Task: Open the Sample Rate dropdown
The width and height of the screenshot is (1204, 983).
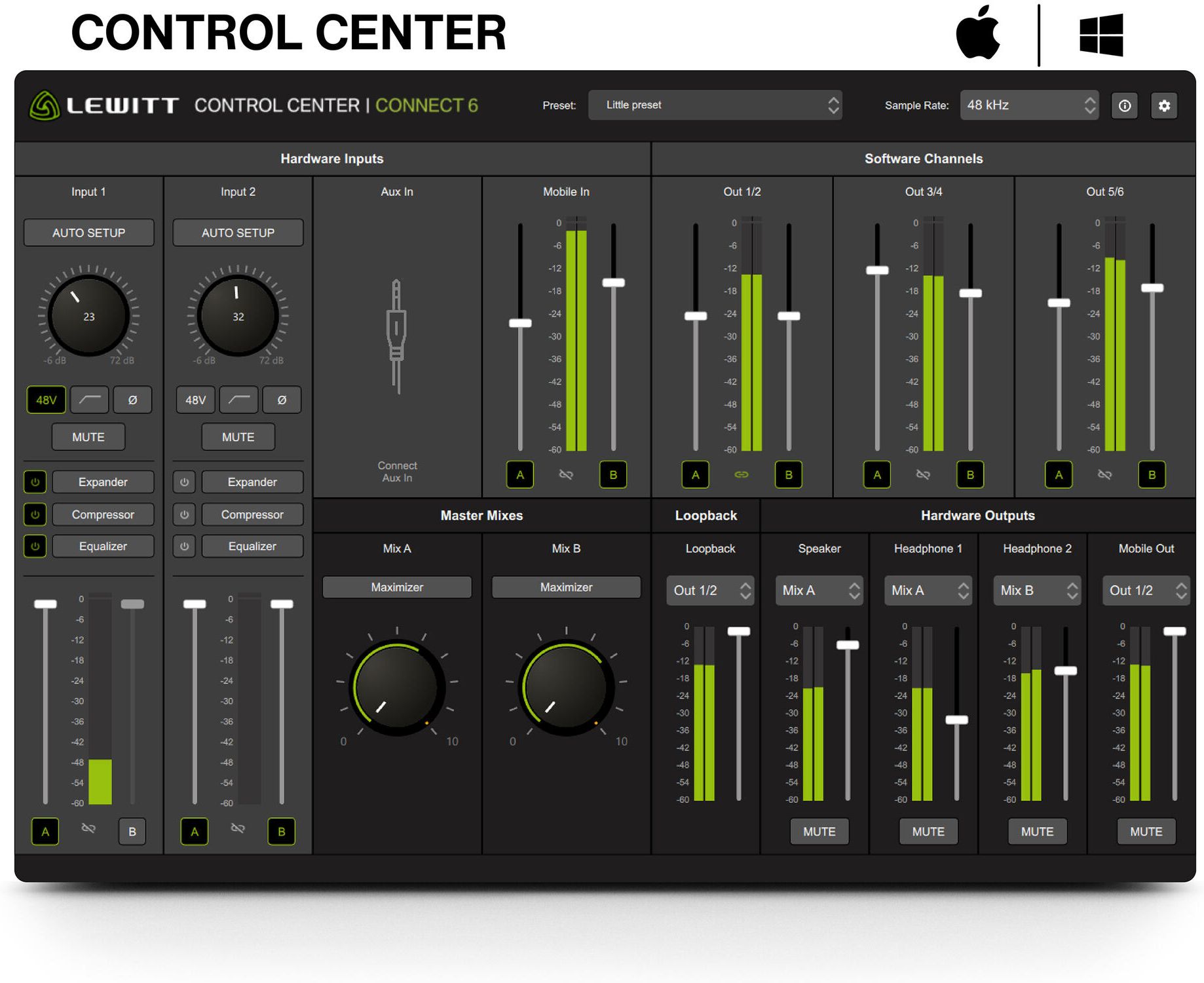Action: [1029, 105]
